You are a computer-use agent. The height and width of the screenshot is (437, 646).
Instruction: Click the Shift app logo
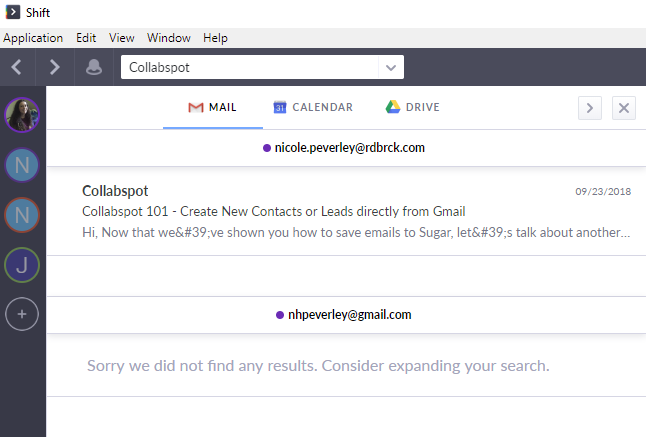(13, 12)
